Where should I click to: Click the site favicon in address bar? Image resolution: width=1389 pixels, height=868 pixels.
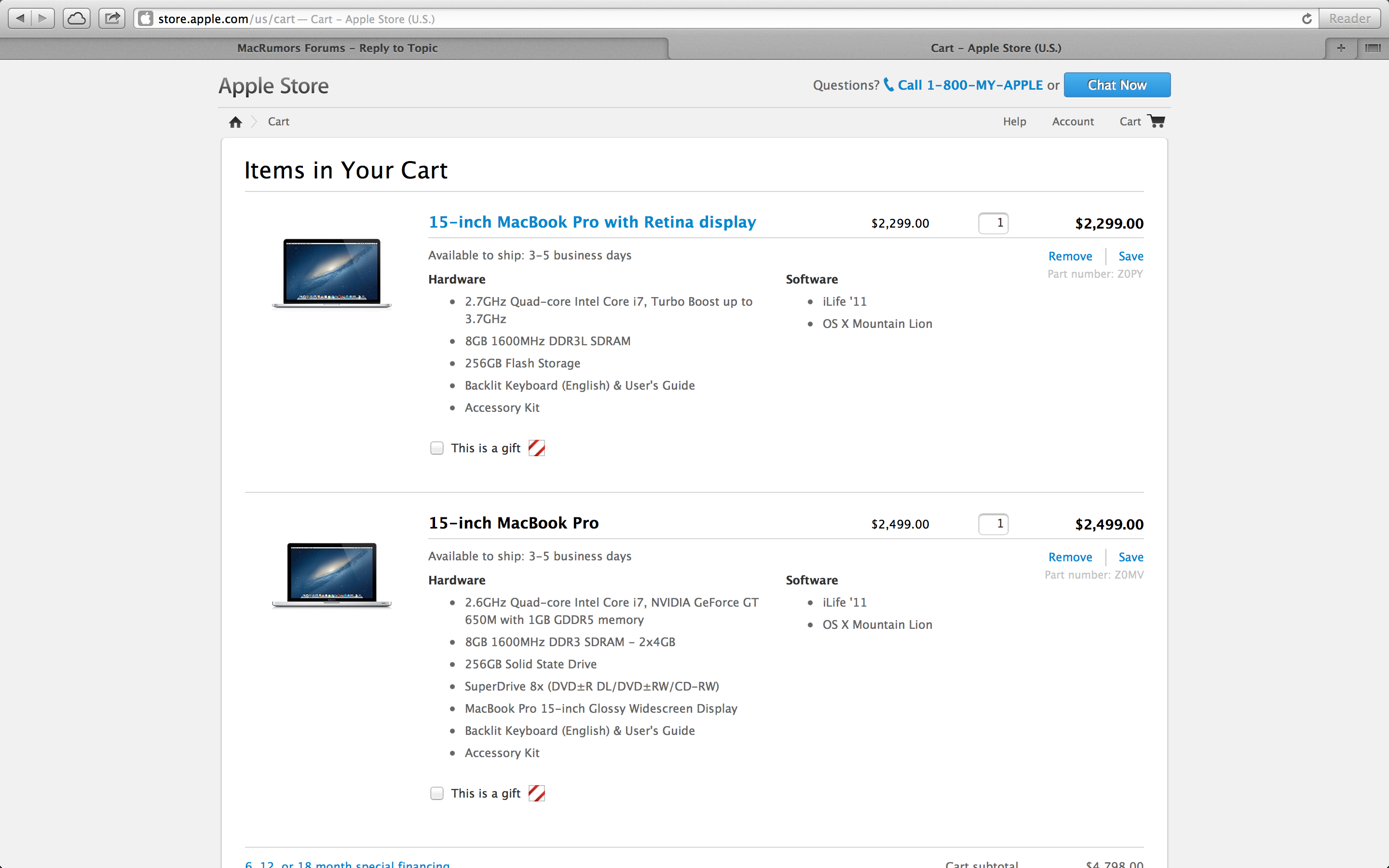tap(146, 19)
